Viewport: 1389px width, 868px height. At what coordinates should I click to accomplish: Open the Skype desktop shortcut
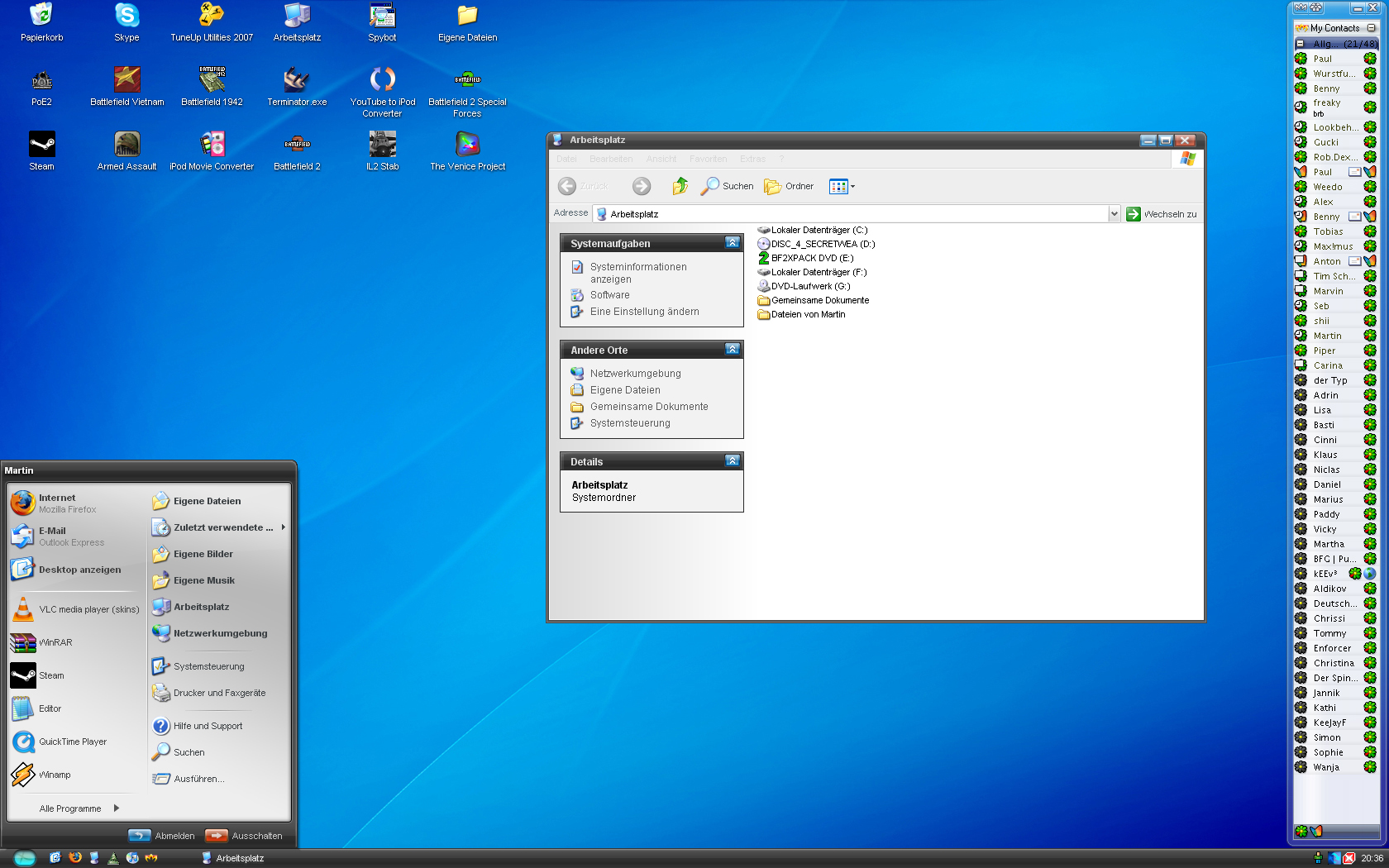click(x=126, y=22)
